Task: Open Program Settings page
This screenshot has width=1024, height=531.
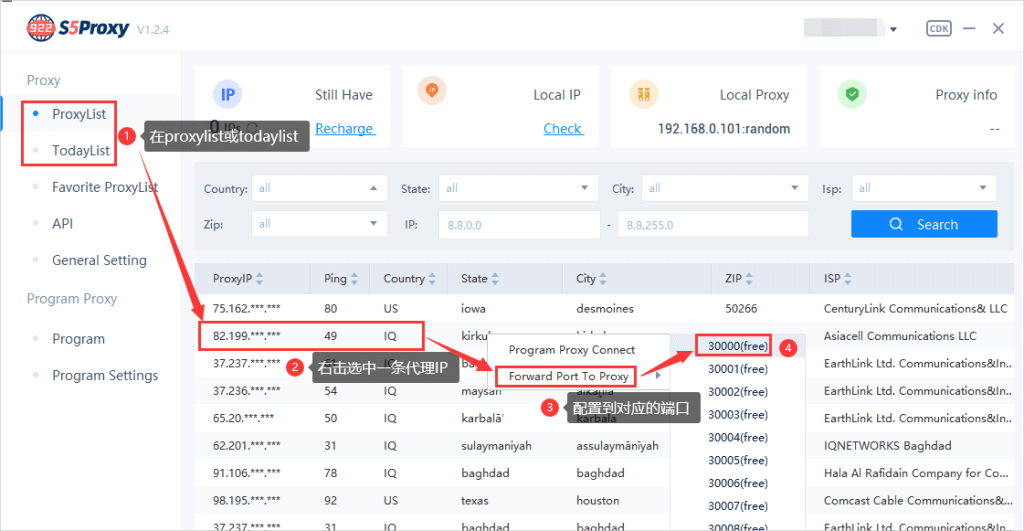Action: (105, 375)
